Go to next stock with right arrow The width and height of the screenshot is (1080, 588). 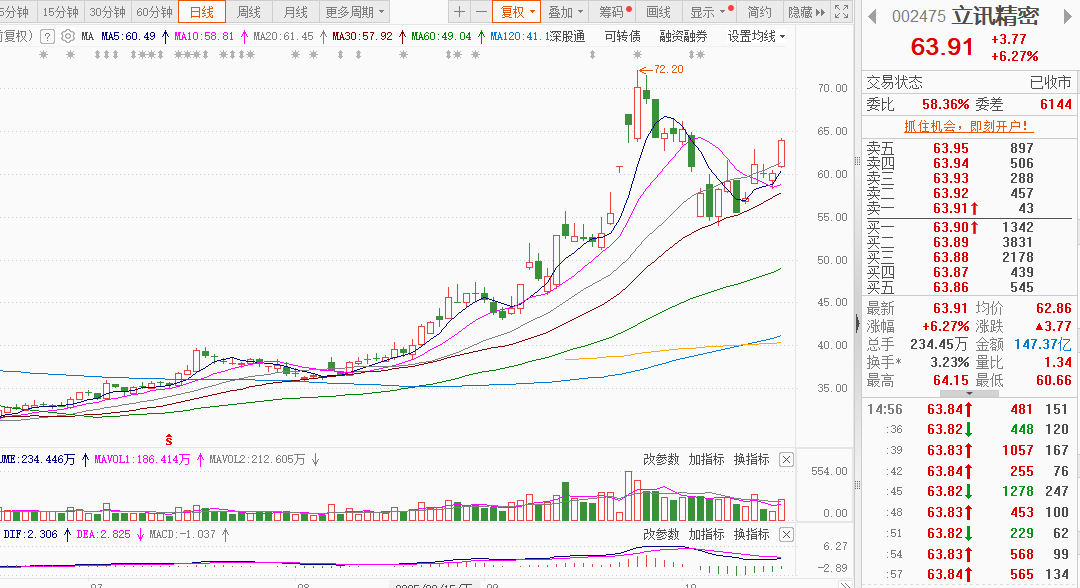click(1068, 16)
